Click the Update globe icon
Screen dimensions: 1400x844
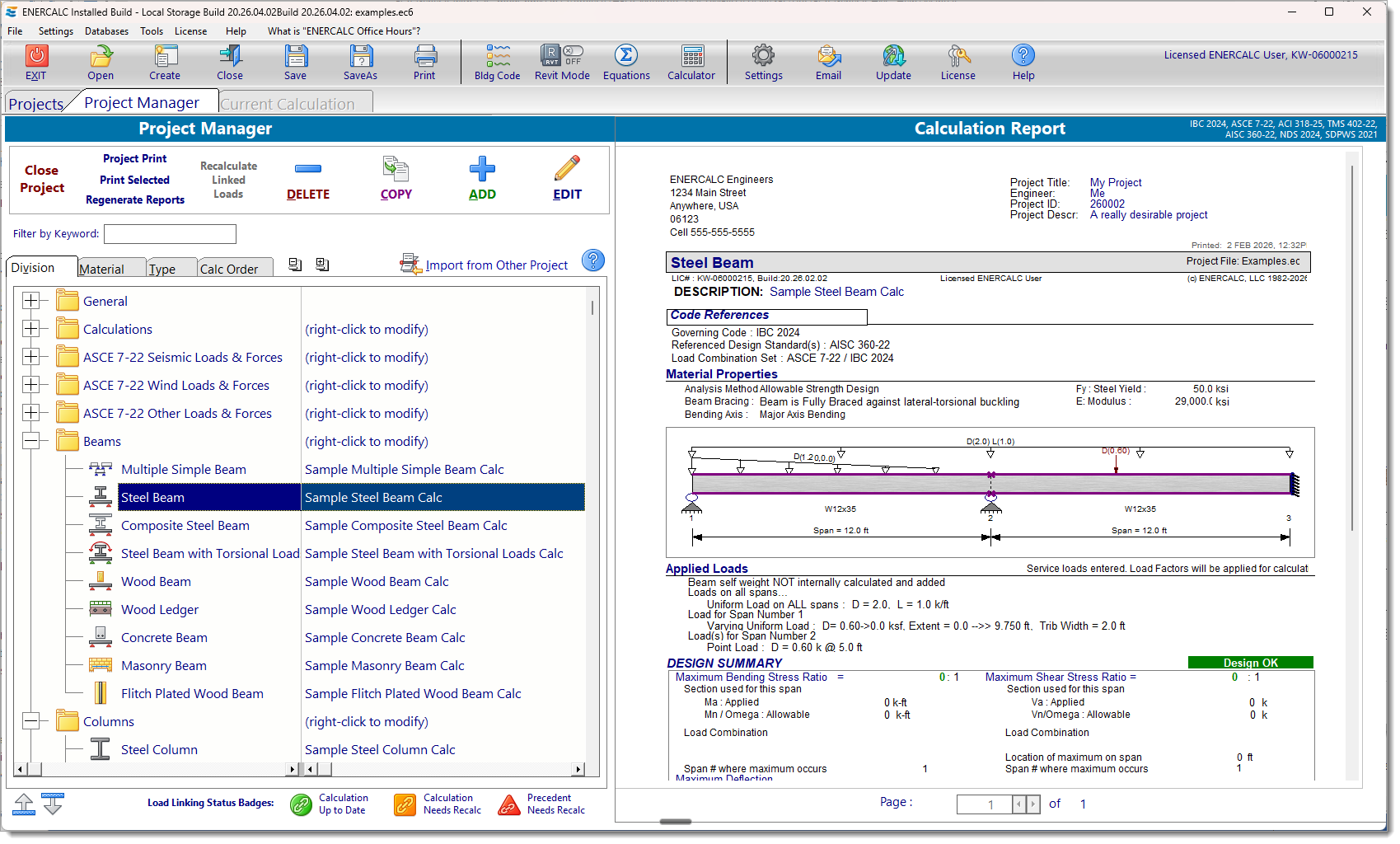894,56
